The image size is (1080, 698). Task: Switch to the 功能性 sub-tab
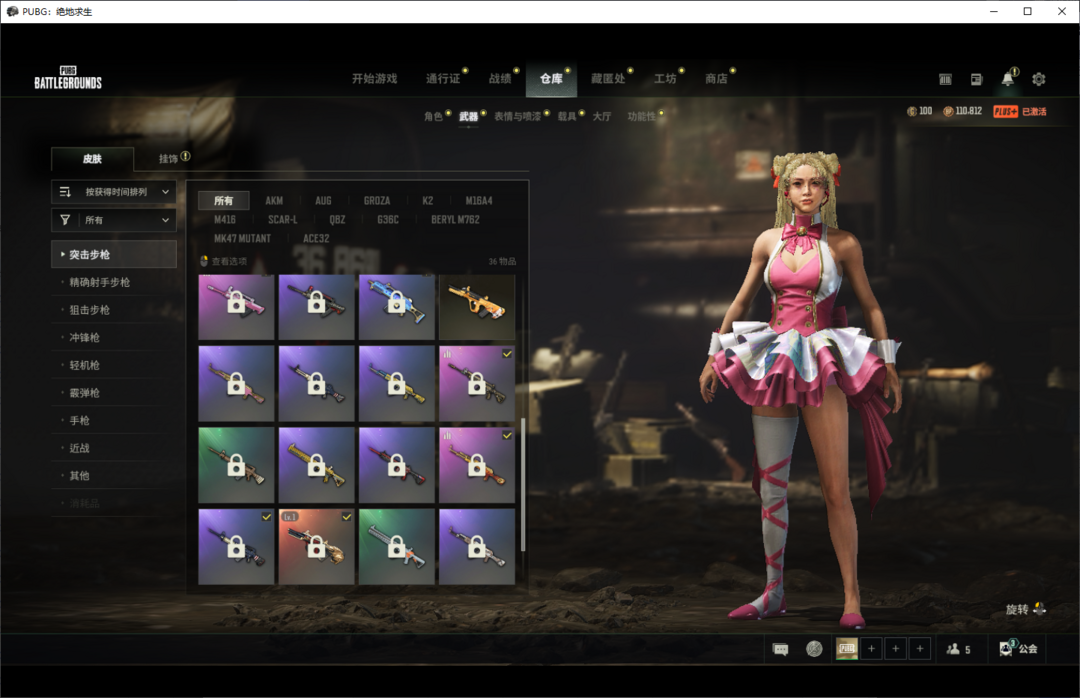click(641, 116)
